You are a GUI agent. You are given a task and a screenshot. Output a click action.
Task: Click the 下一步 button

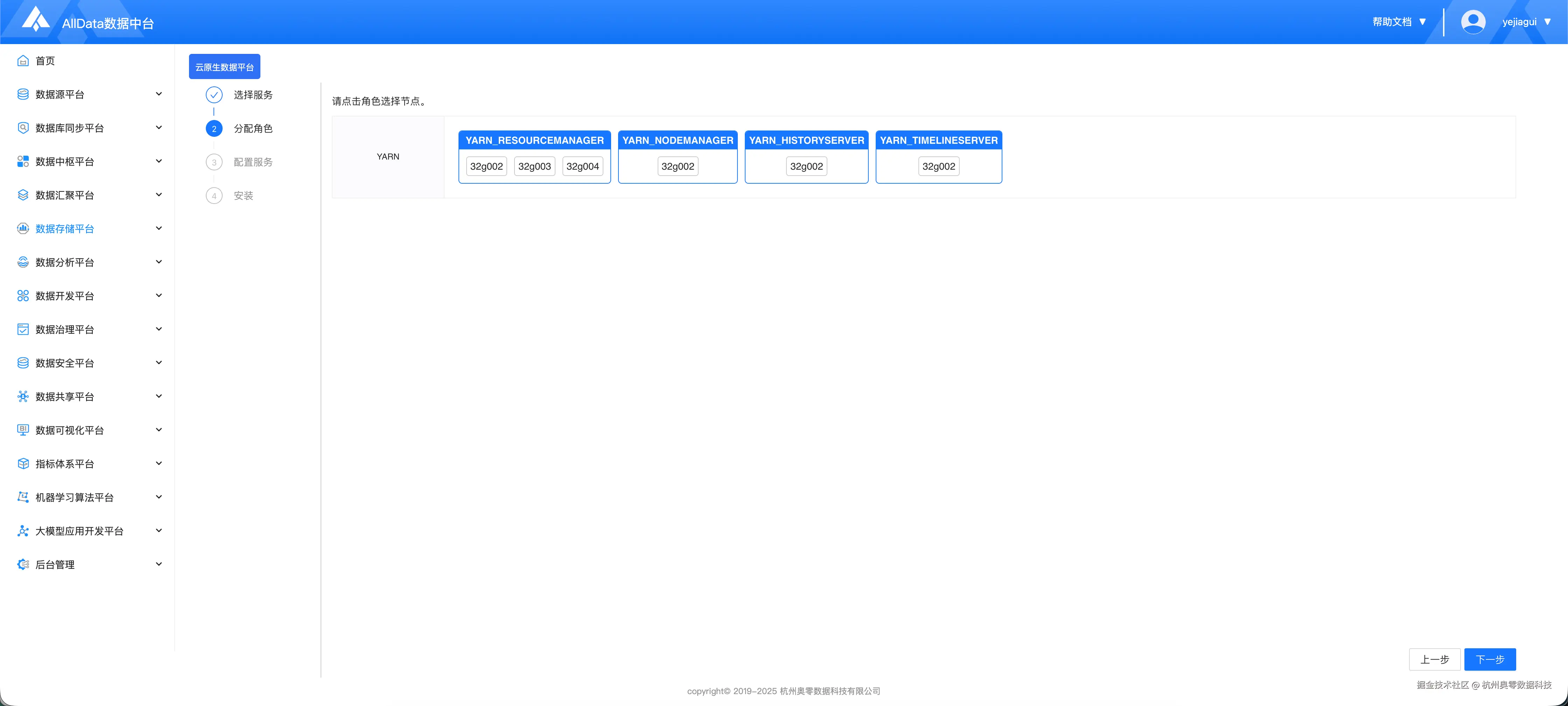pyautogui.click(x=1490, y=660)
